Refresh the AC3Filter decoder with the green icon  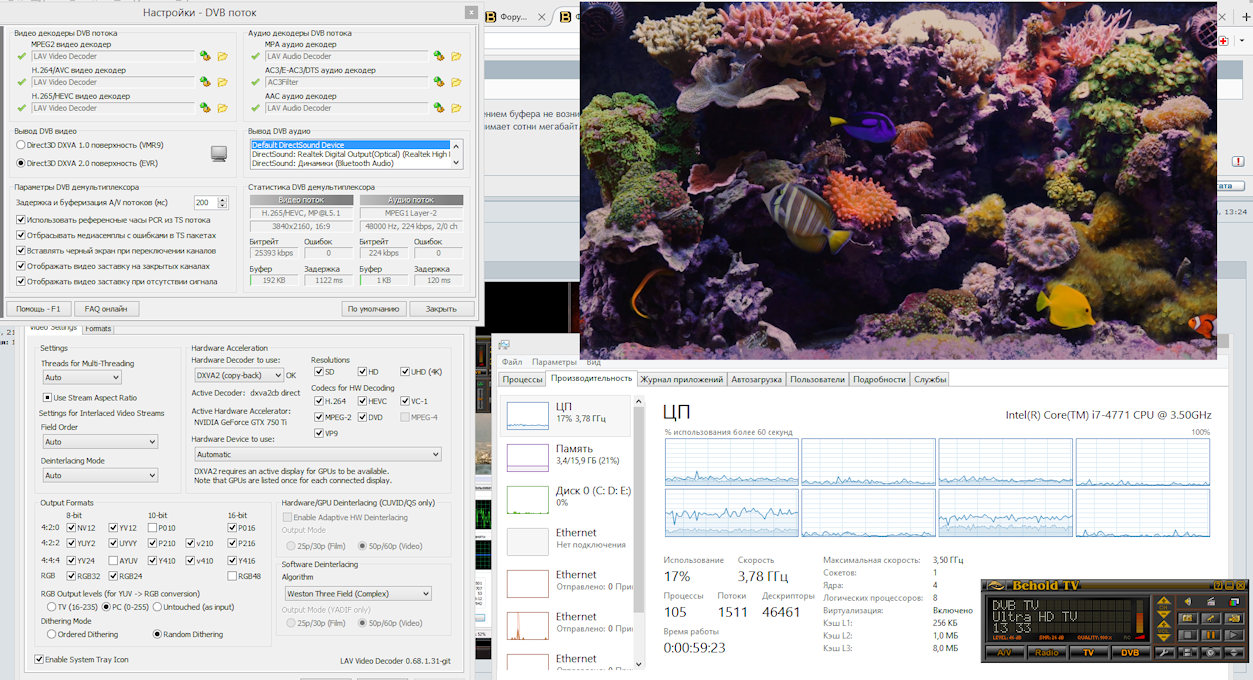[436, 82]
